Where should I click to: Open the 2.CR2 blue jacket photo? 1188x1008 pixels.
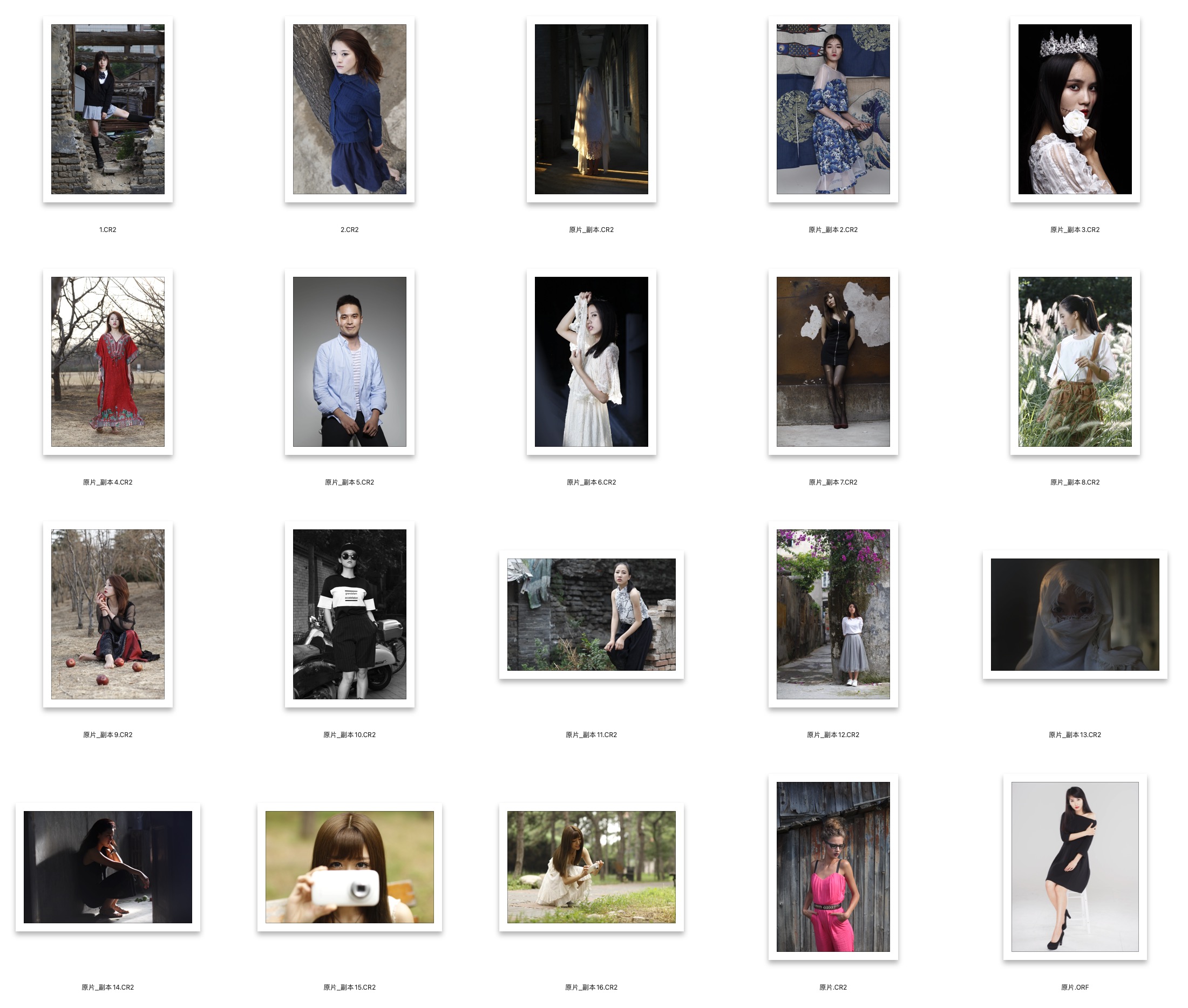click(349, 108)
